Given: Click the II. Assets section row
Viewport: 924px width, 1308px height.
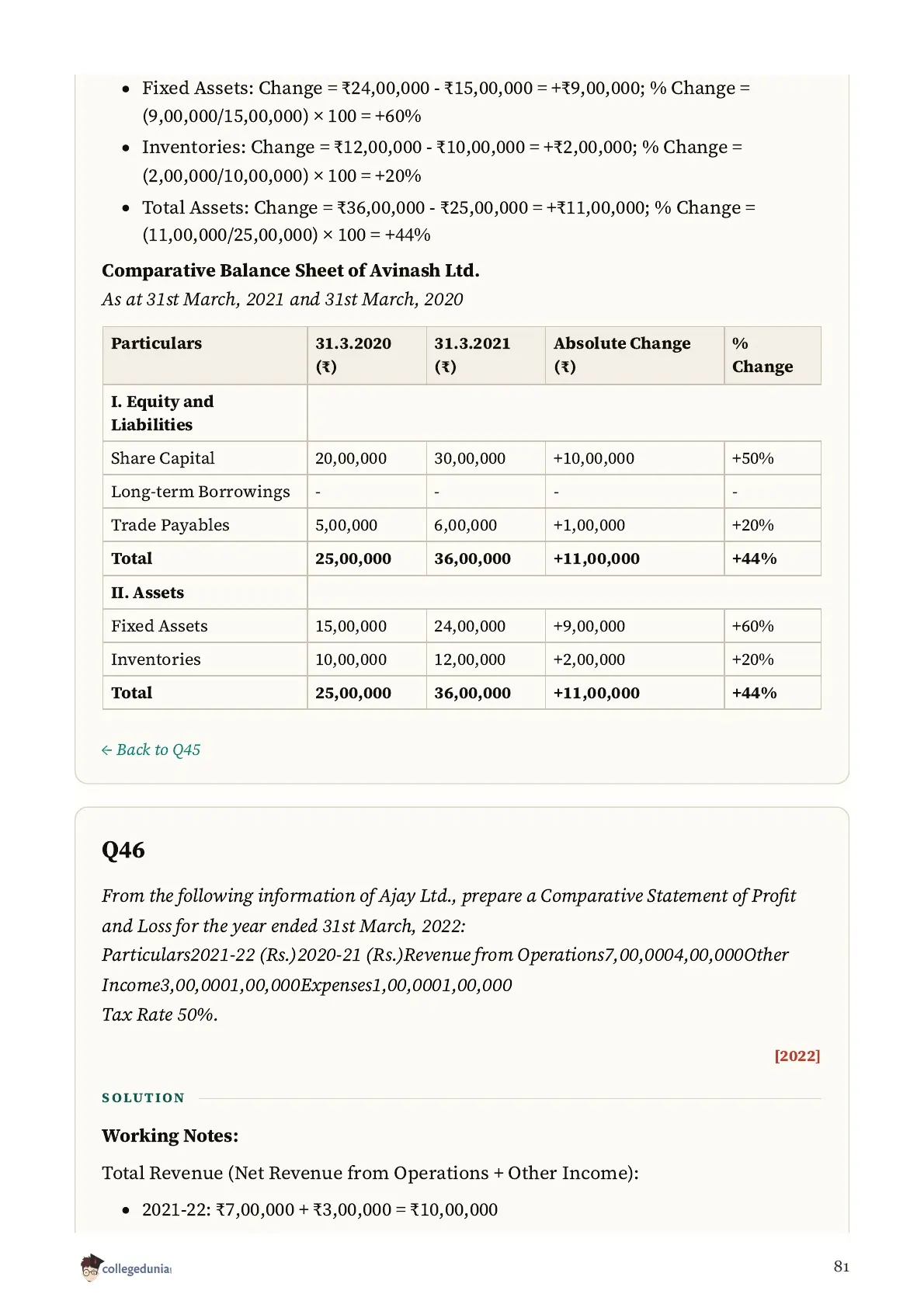Looking at the screenshot, I should (x=461, y=593).
